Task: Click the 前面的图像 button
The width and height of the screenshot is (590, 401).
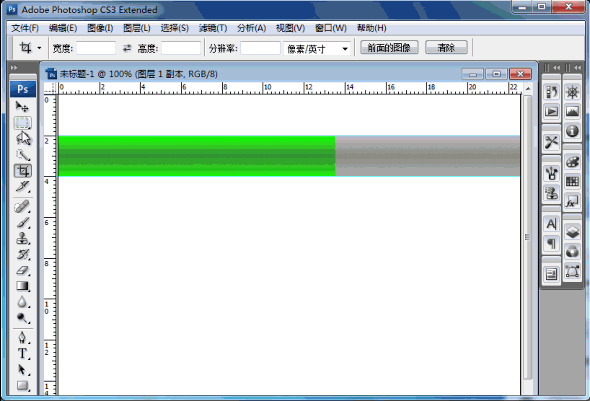Action: point(389,47)
